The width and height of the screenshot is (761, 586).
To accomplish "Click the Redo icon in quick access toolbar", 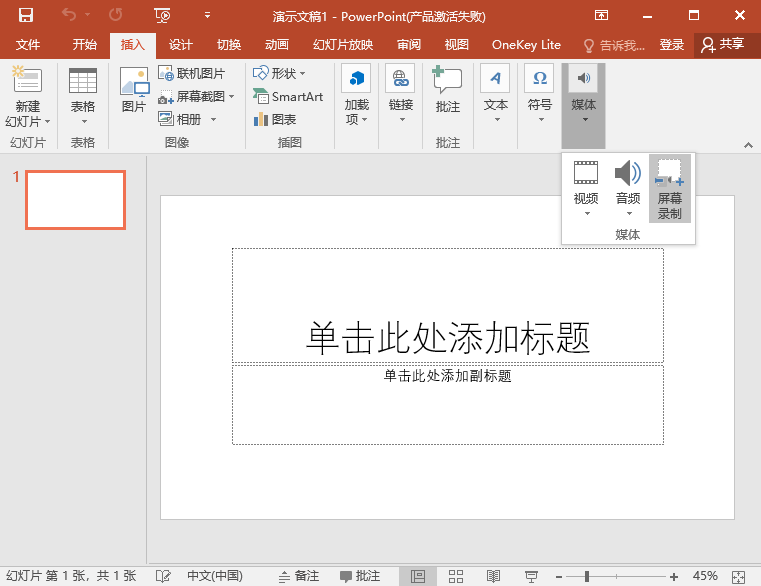I will tap(116, 16).
